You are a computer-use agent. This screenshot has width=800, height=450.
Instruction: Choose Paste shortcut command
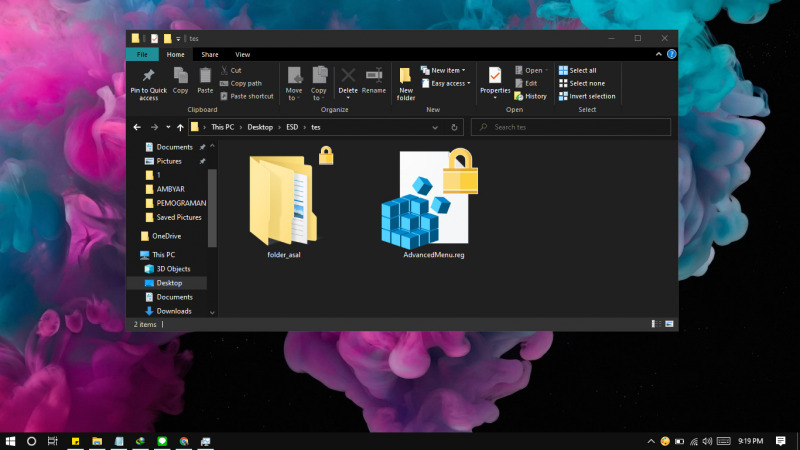(x=247, y=96)
